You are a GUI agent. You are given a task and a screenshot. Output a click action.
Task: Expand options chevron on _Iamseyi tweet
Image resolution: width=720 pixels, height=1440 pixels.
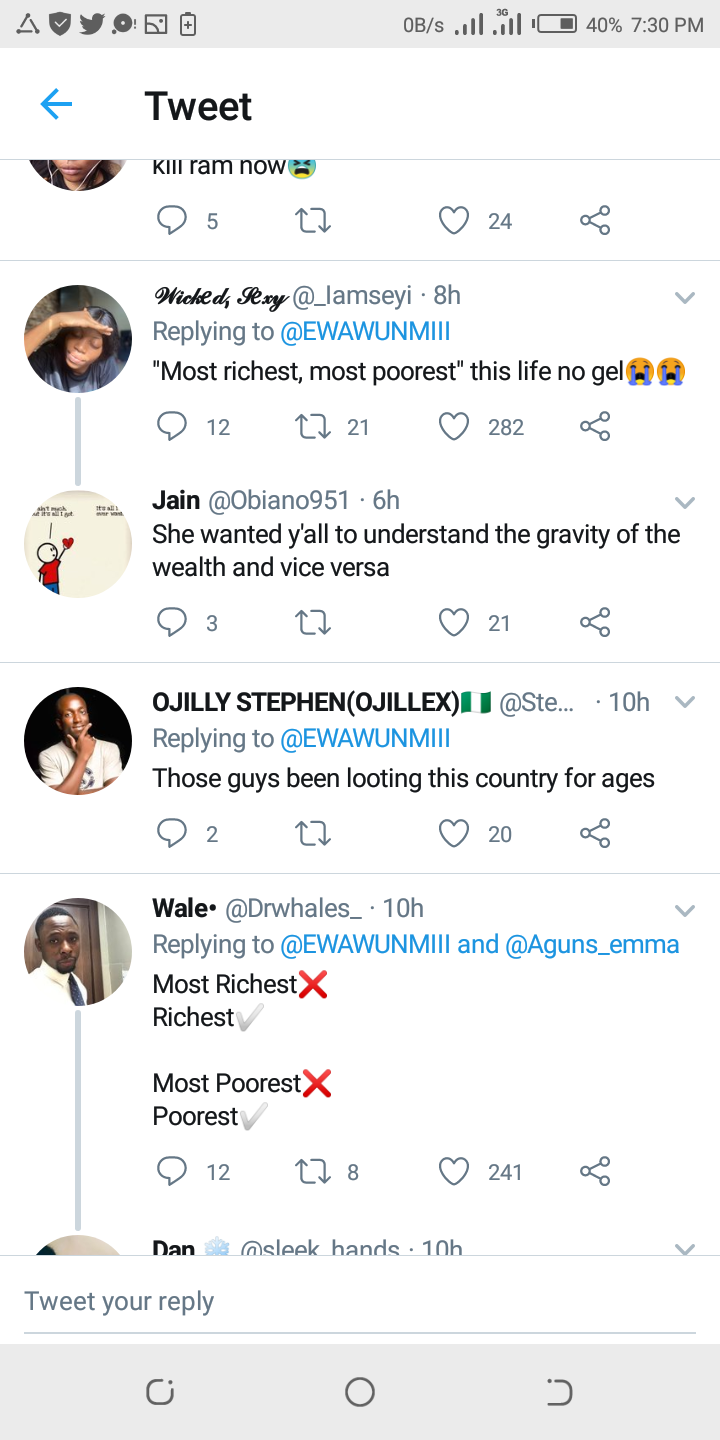[685, 297]
